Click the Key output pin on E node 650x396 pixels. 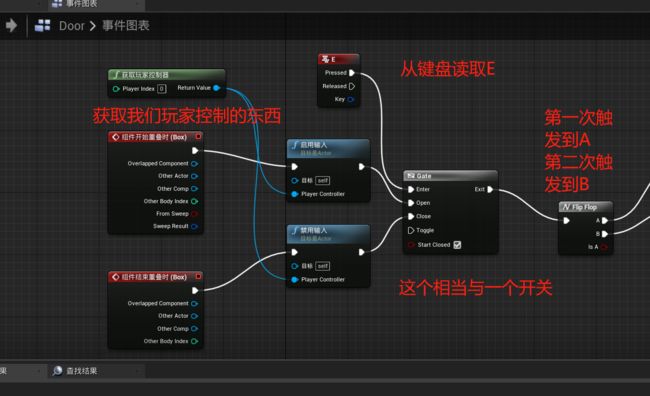(351, 99)
